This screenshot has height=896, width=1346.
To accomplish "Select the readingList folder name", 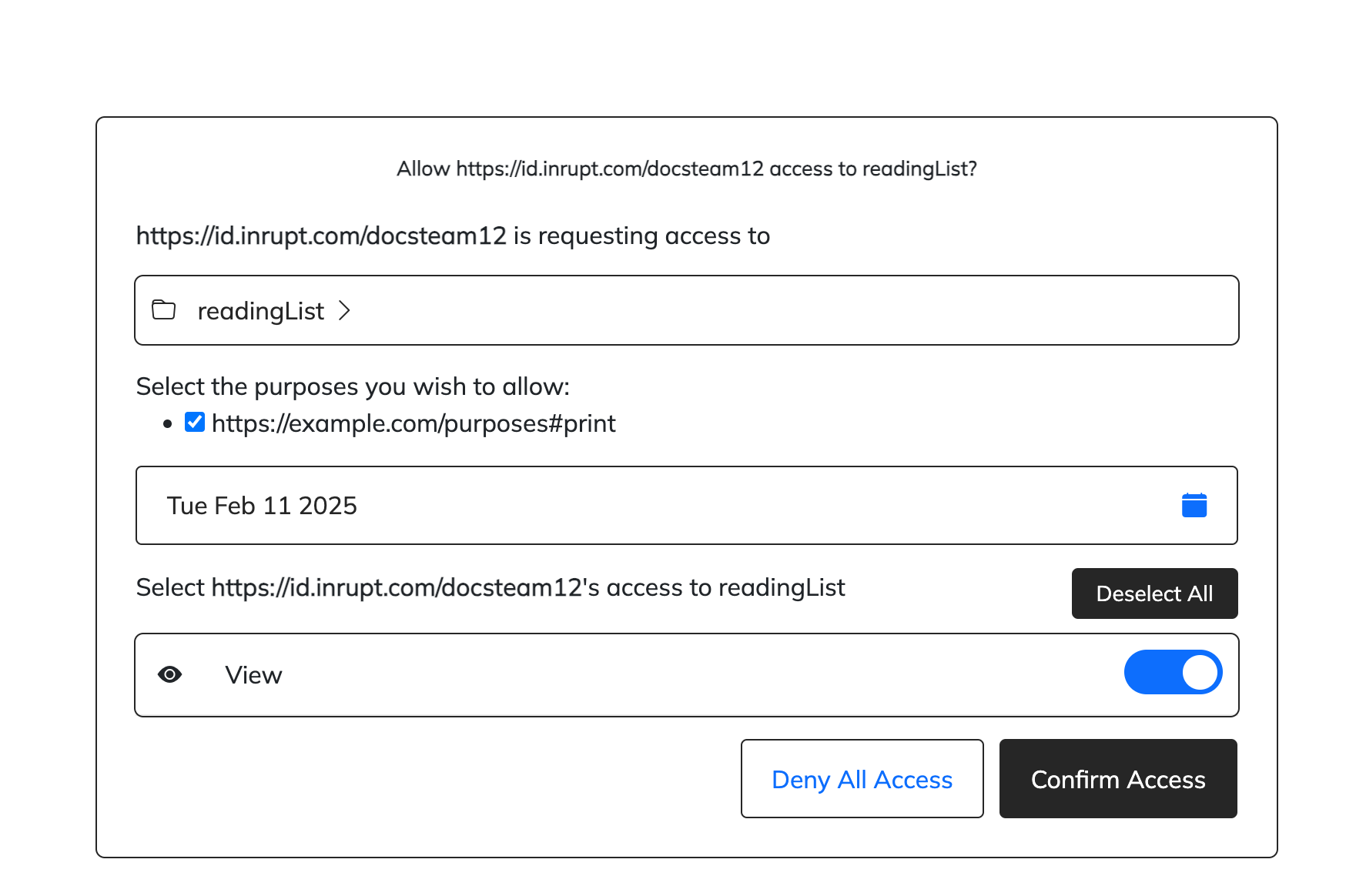I will point(260,311).
